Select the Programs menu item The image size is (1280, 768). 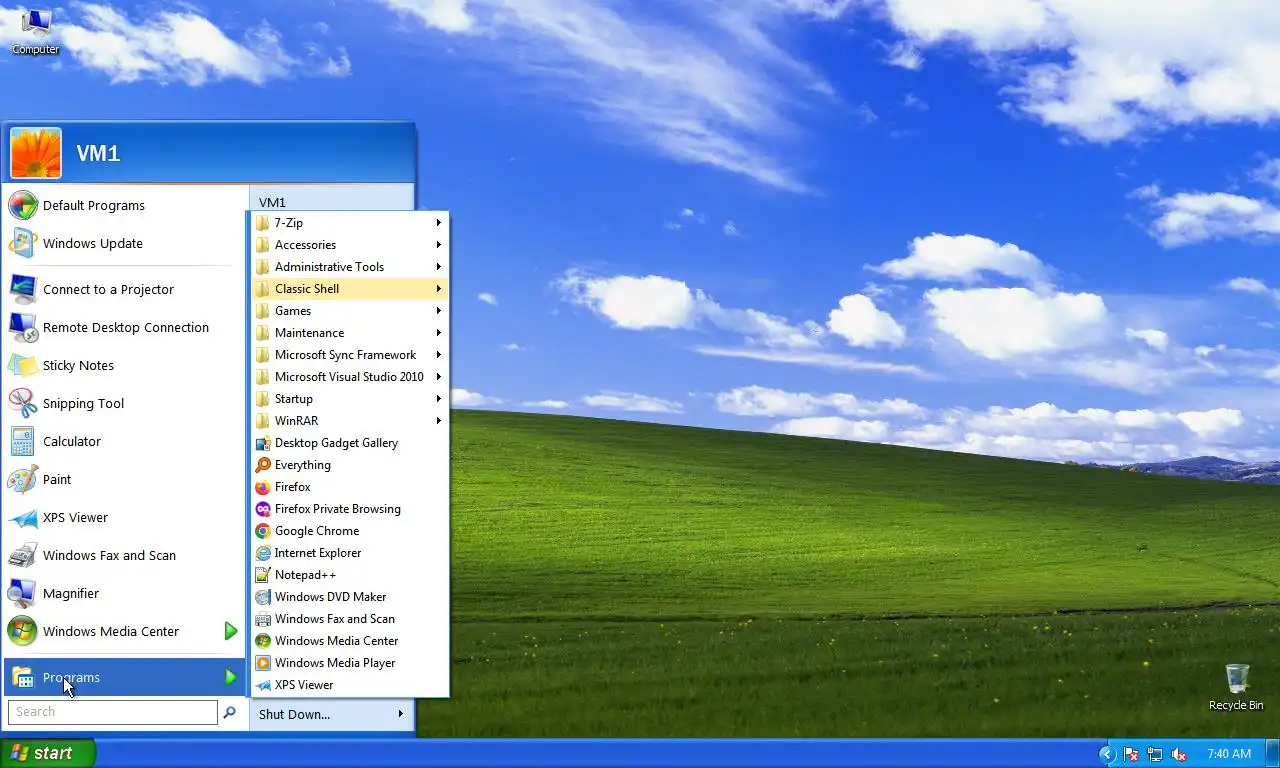(x=125, y=677)
